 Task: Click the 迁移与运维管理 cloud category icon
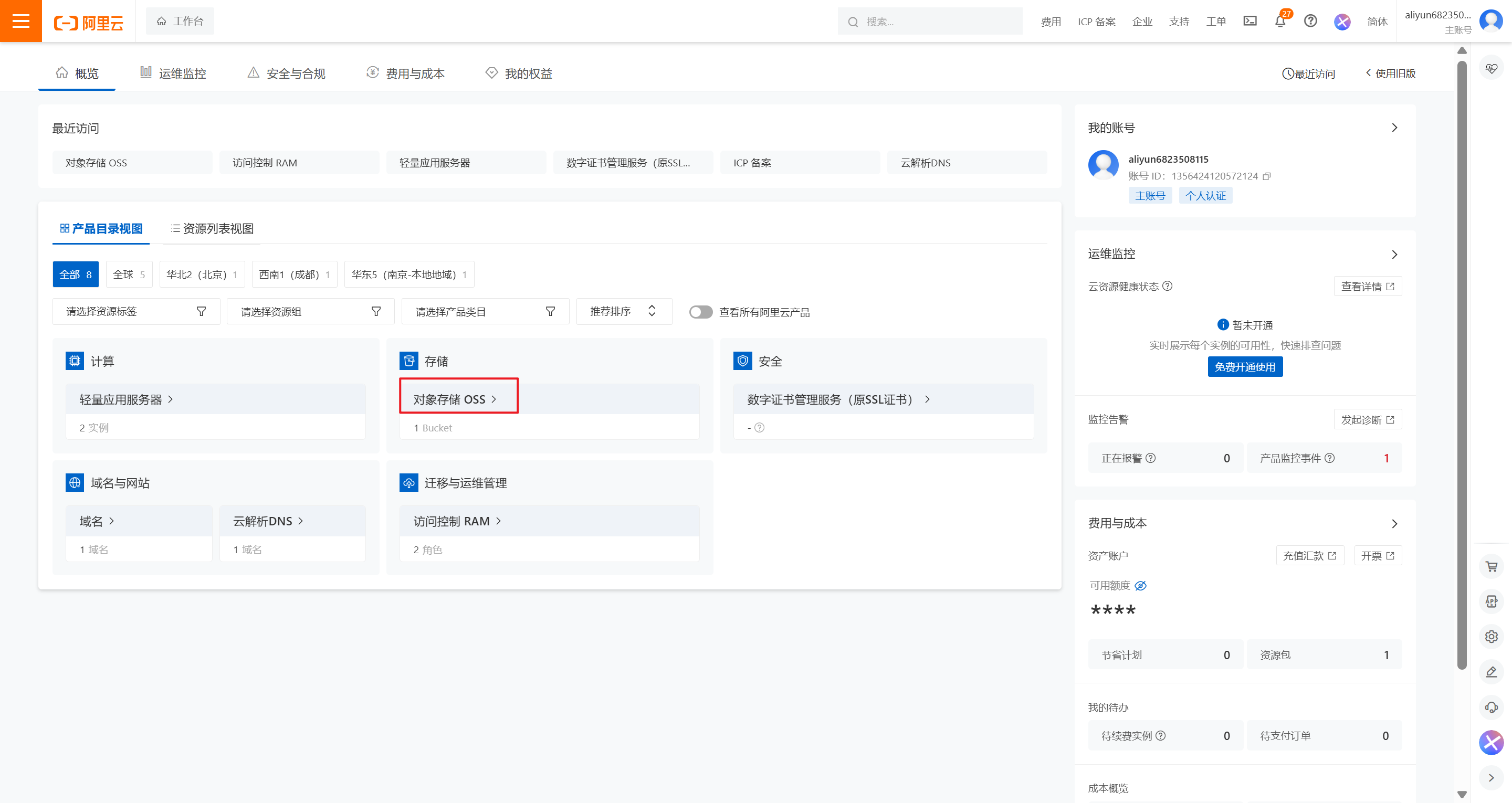(408, 482)
